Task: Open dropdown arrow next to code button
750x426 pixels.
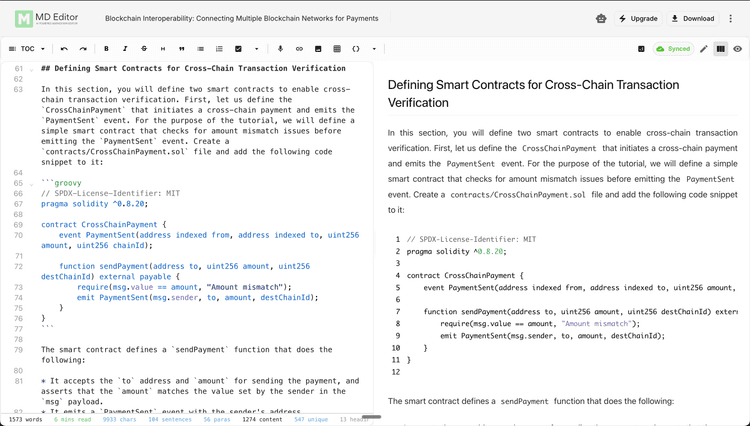Action: tap(374, 48)
